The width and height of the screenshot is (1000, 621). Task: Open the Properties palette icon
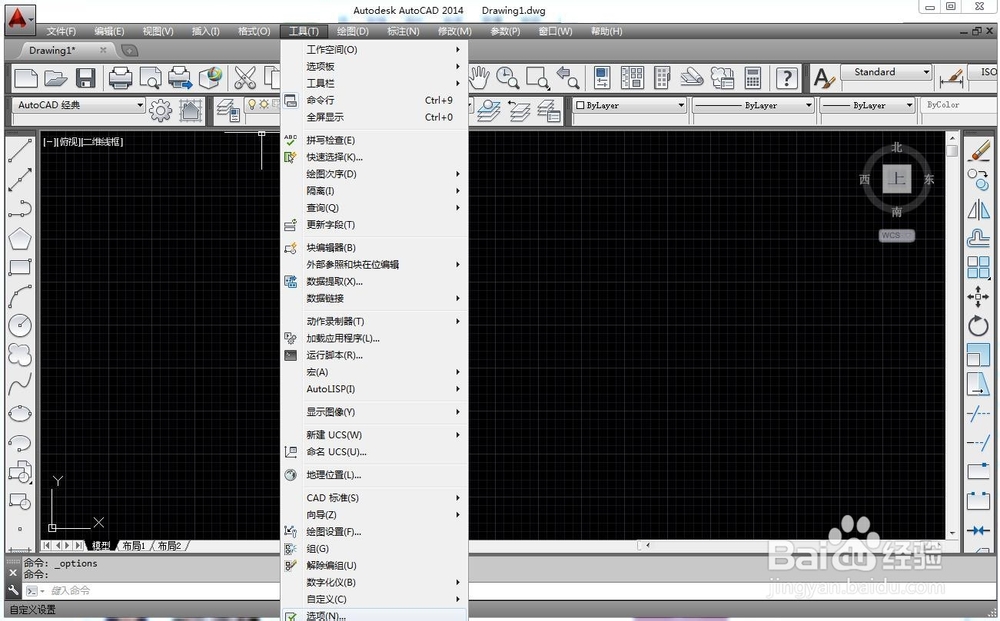point(602,78)
